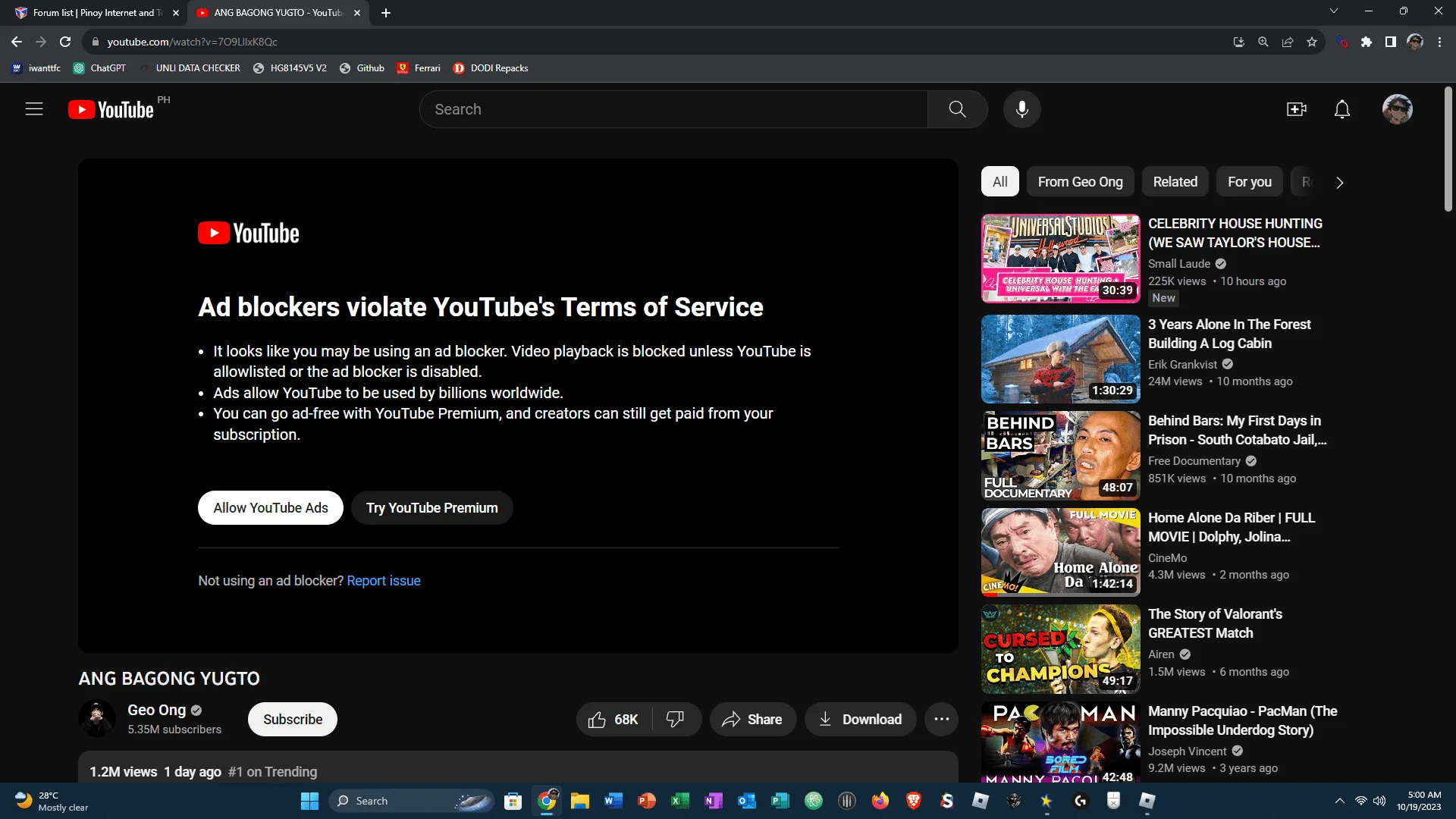Subscribe to Geo Ong
The image size is (1456, 819).
293,720
